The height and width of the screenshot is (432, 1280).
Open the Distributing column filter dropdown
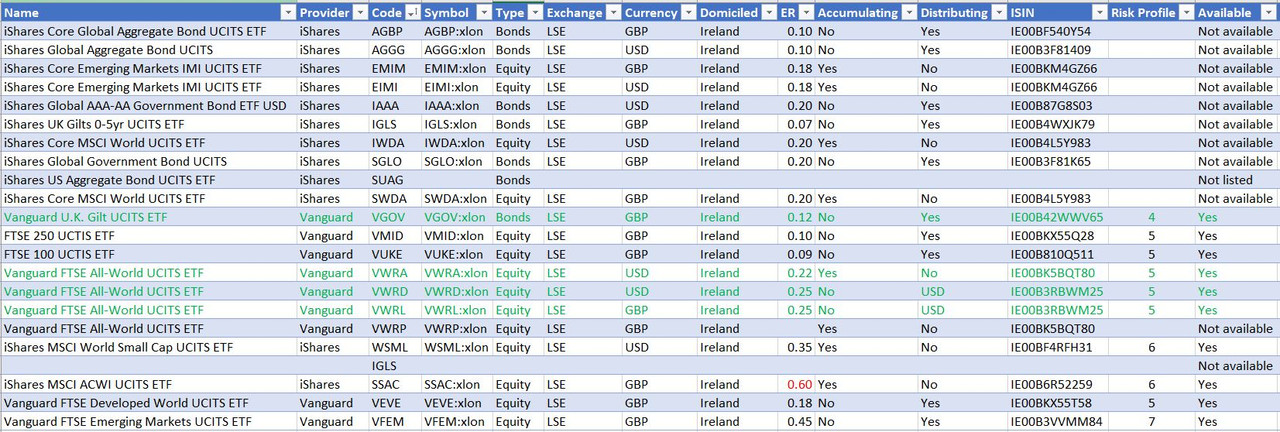998,13
